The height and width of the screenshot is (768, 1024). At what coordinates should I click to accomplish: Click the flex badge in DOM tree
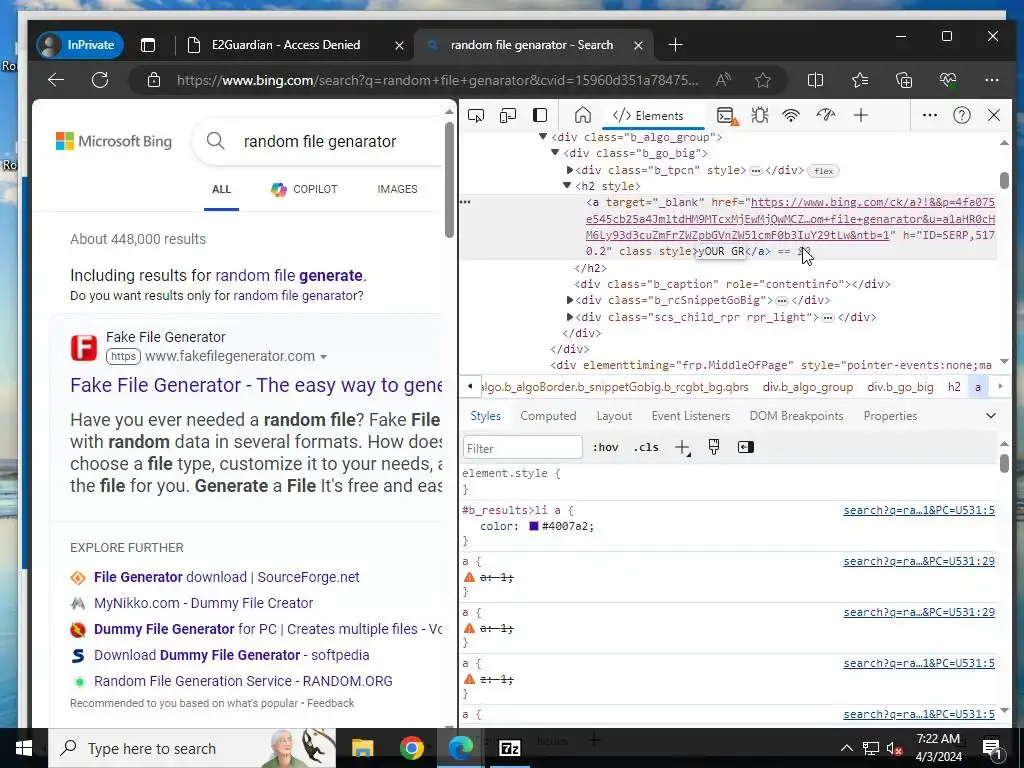click(x=824, y=171)
